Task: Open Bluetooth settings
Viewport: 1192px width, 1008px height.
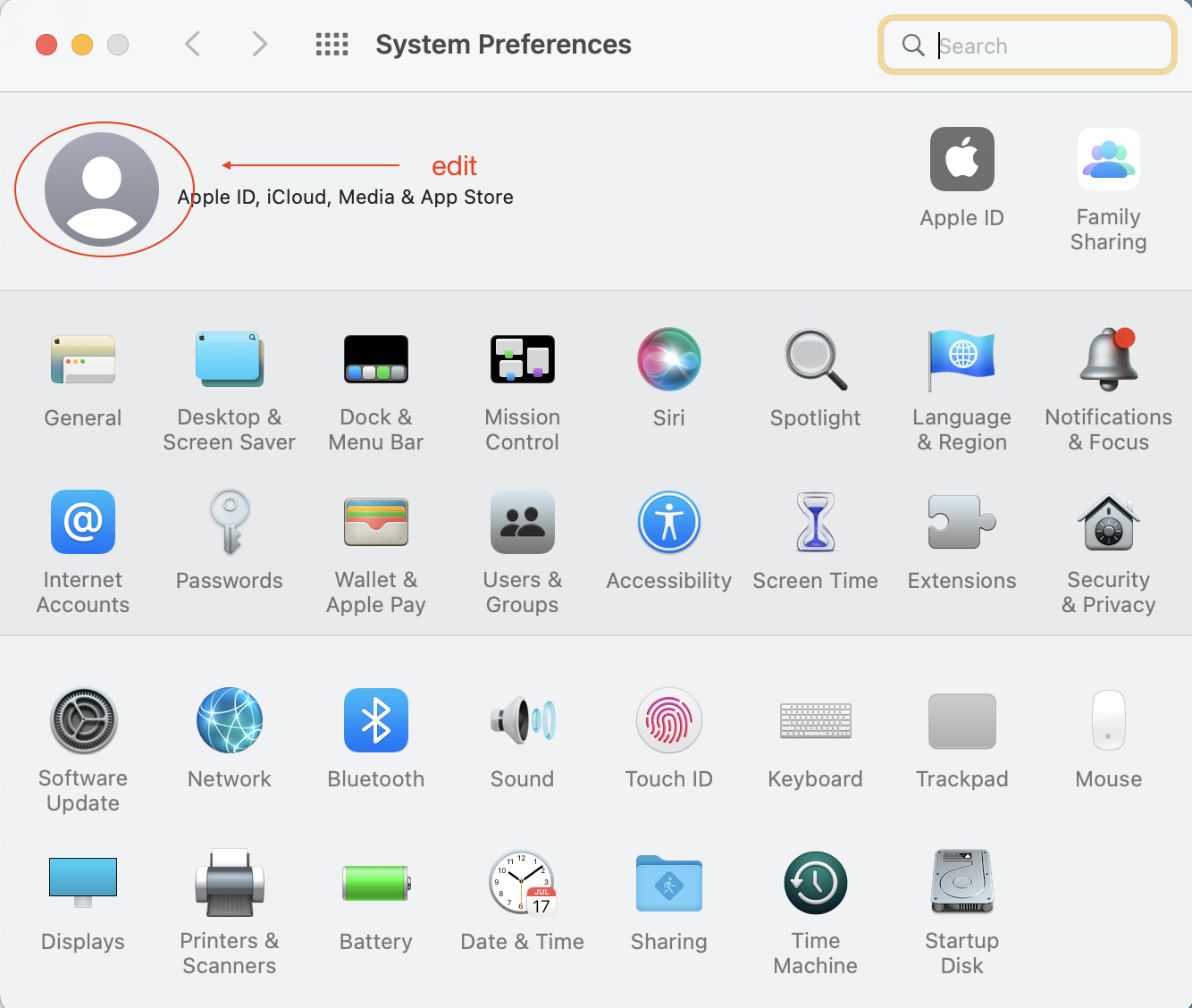Action: 376,720
